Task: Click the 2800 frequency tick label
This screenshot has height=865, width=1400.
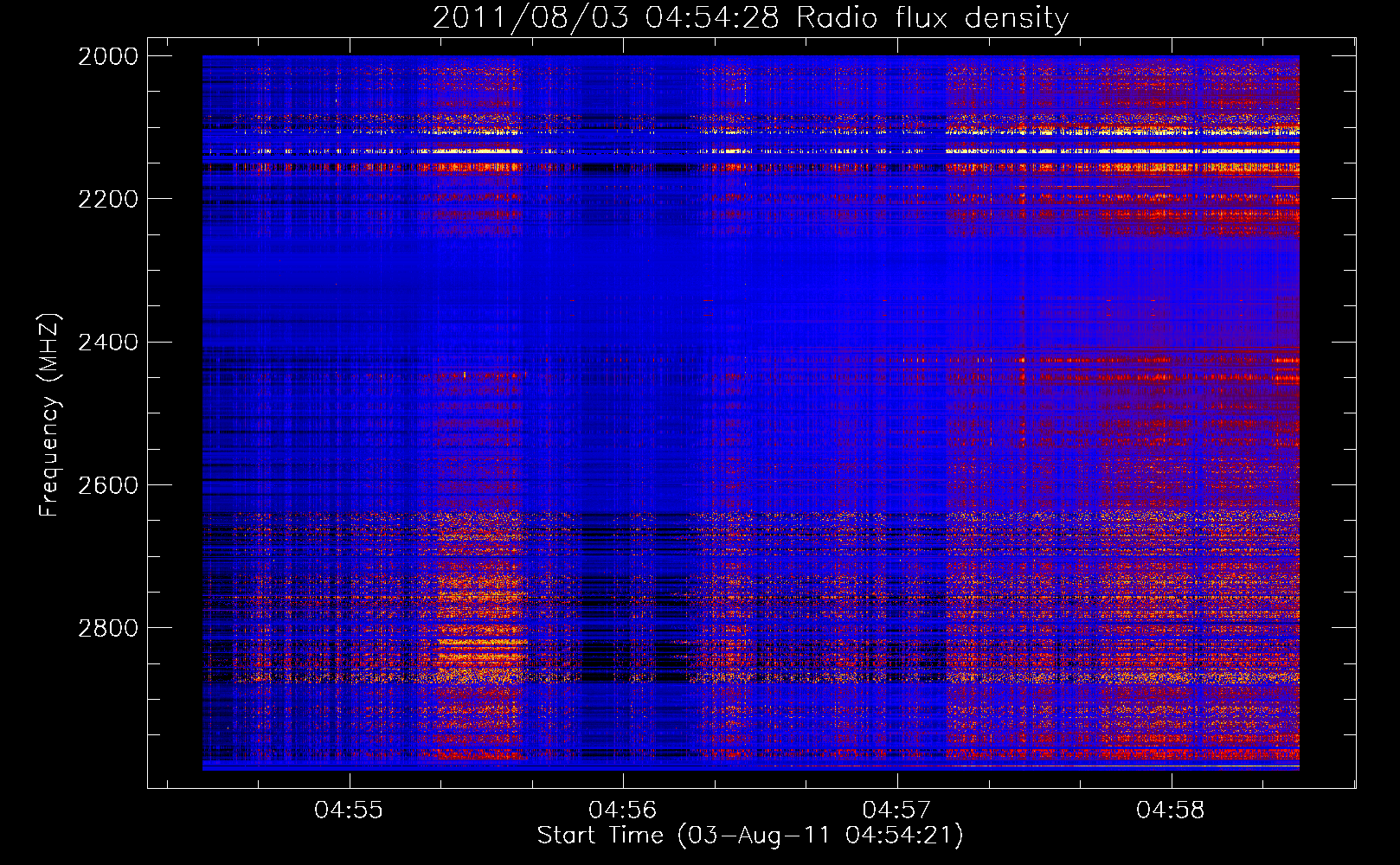Action: (x=108, y=628)
